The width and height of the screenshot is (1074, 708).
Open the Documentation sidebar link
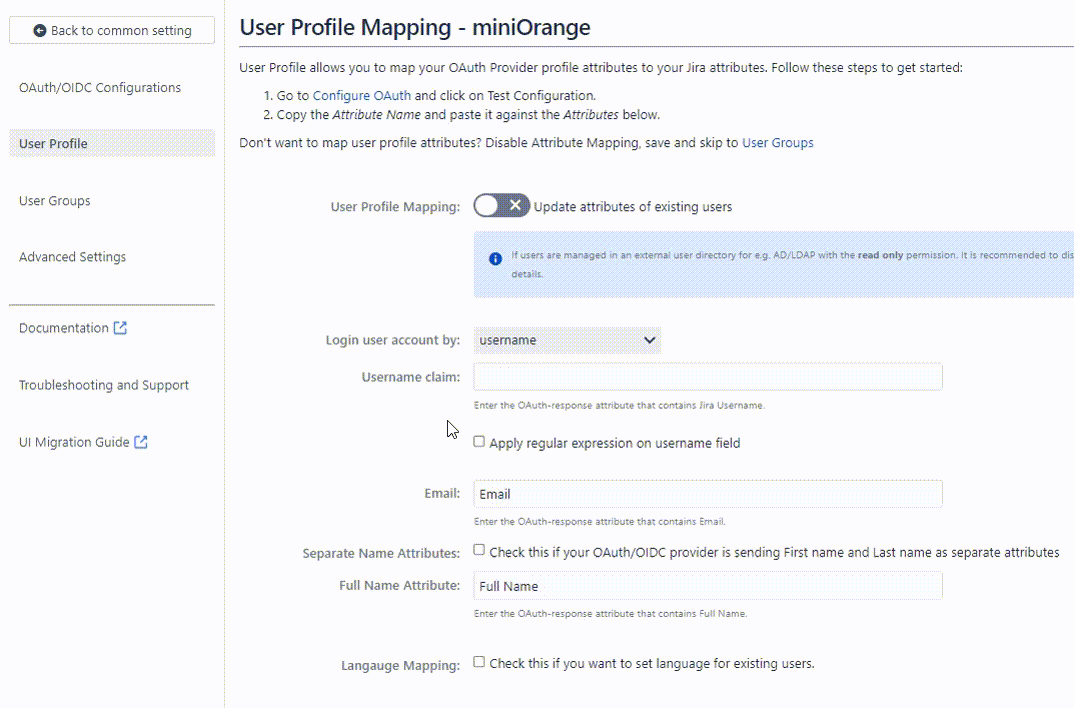tap(64, 328)
